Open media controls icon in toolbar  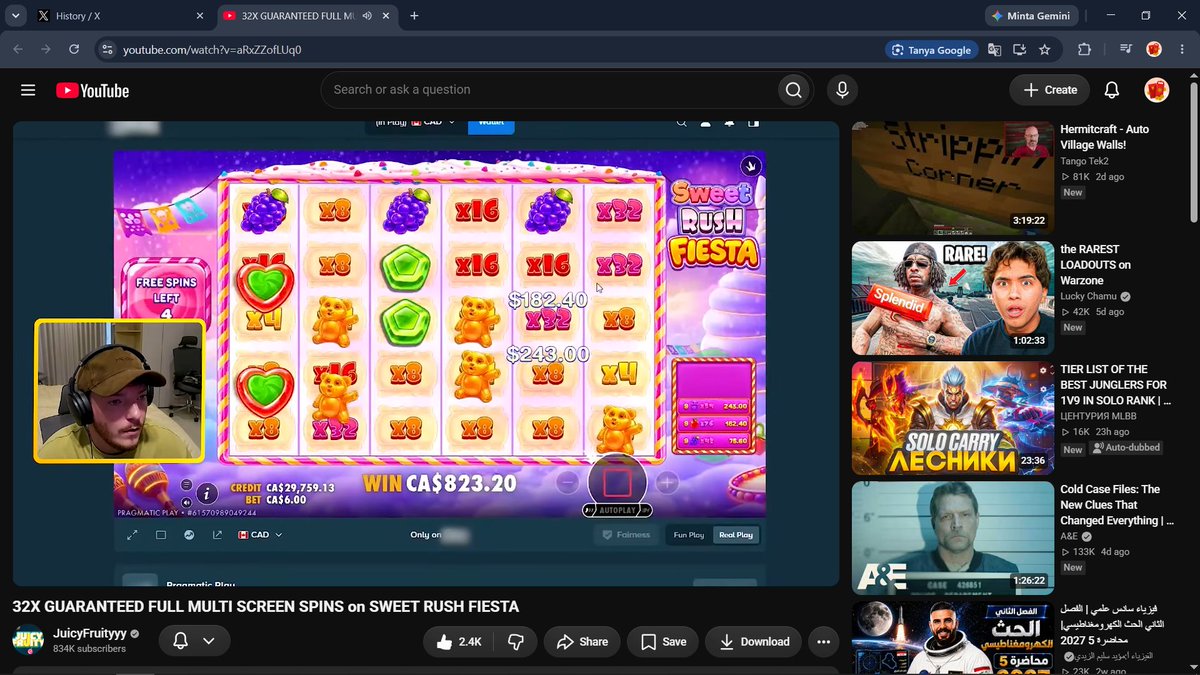click(1127, 49)
